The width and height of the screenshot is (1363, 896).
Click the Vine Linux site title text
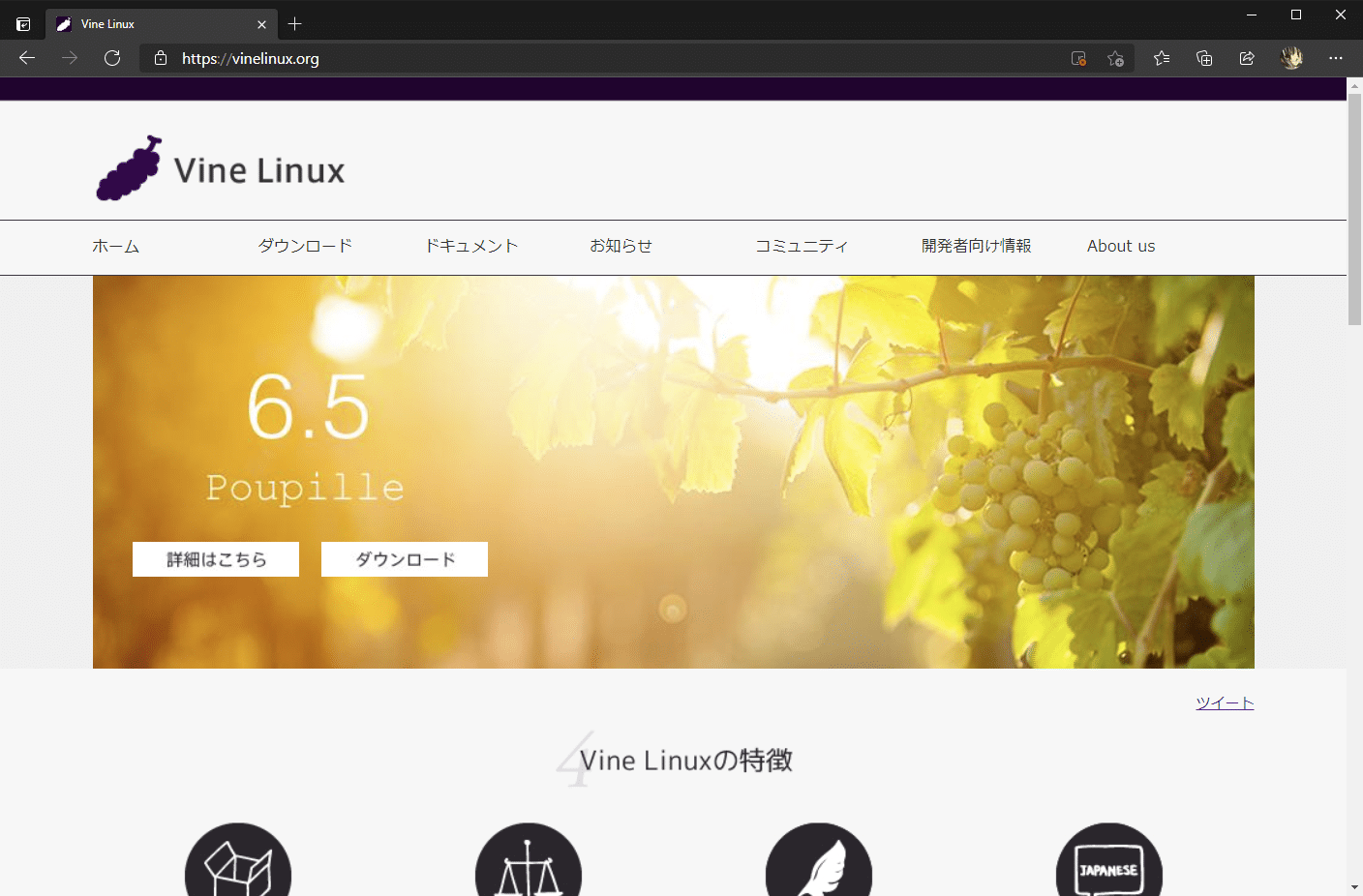point(259,171)
